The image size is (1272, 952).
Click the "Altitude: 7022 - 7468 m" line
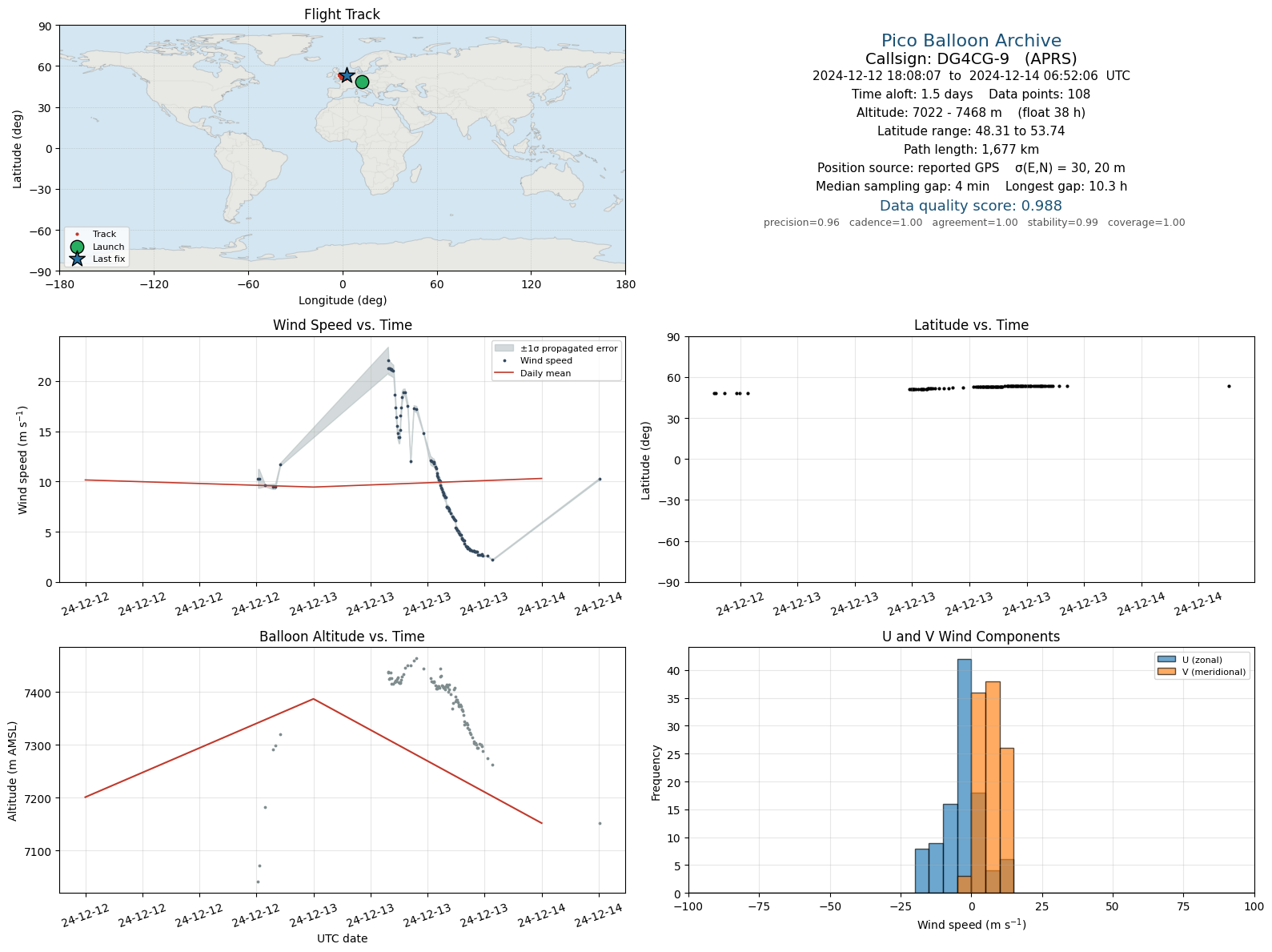pos(971,113)
